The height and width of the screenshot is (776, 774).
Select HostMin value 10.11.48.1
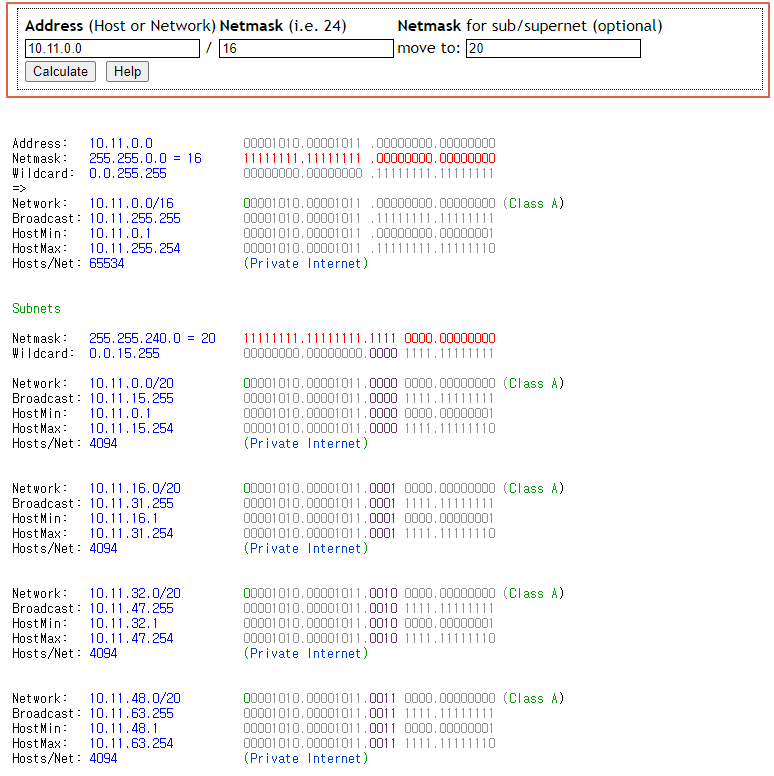pyautogui.click(x=123, y=728)
